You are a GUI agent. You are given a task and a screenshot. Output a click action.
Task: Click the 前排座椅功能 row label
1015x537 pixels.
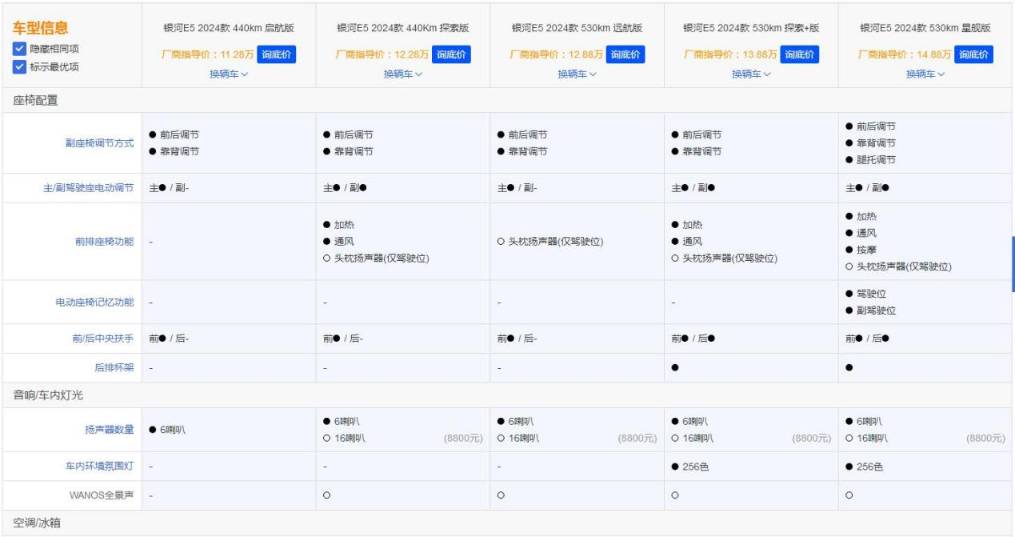[x=106, y=241]
